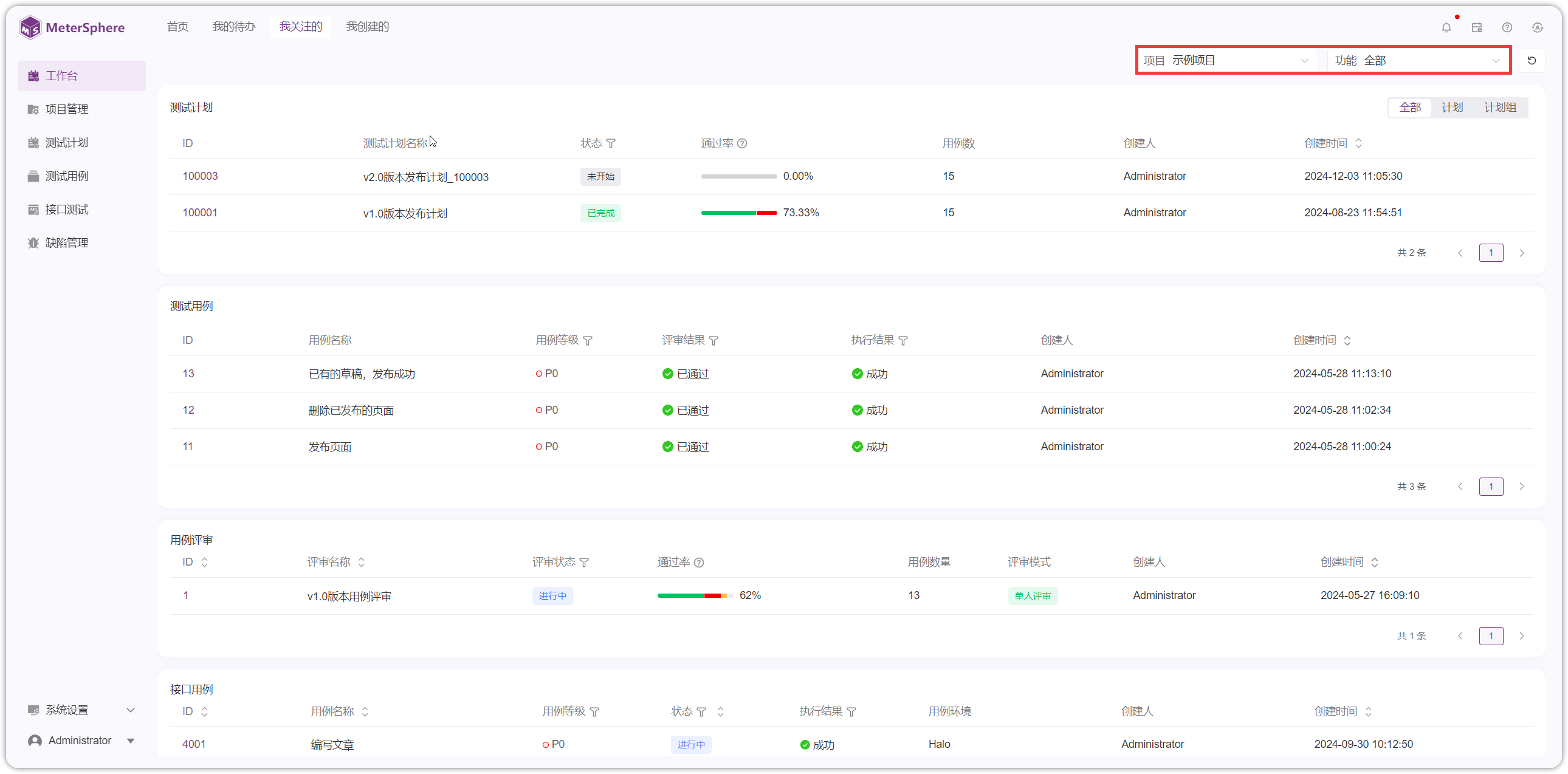Click the 73.33% pass rate progress bar
This screenshot has height=774, width=1568.
tap(739, 213)
